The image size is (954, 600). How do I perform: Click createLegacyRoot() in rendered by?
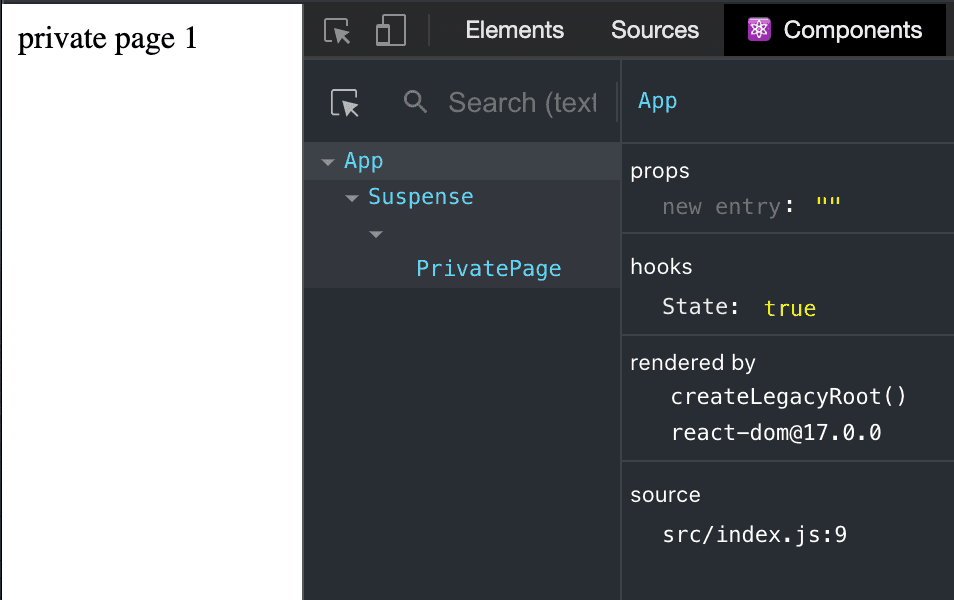[789, 396]
